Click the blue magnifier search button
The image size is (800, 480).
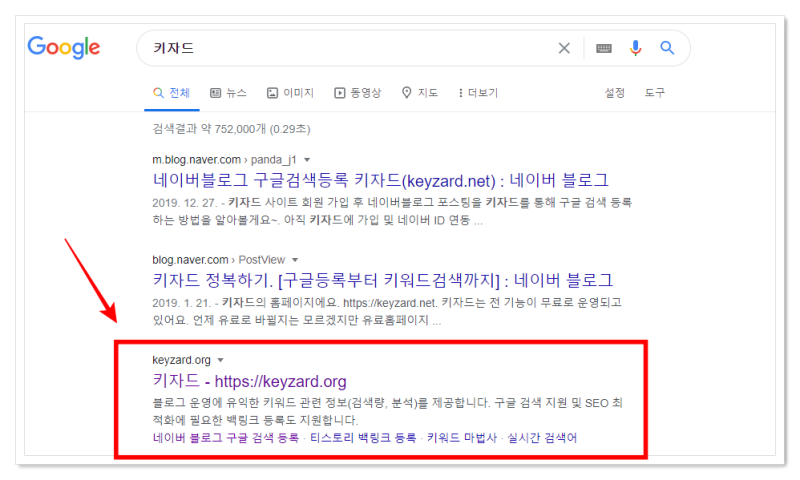click(667, 48)
